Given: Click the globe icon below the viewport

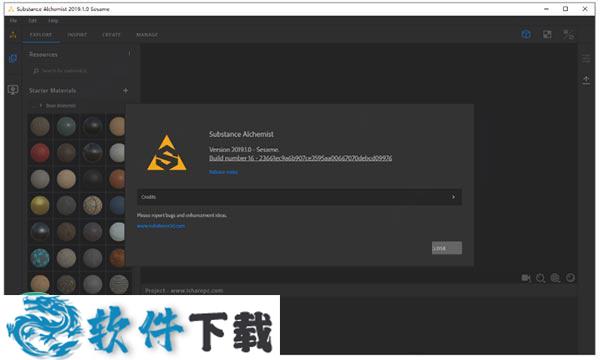Looking at the screenshot, I should tap(555, 278).
